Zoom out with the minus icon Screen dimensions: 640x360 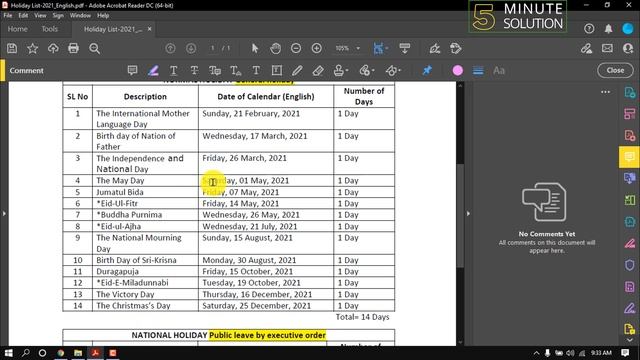point(296,48)
